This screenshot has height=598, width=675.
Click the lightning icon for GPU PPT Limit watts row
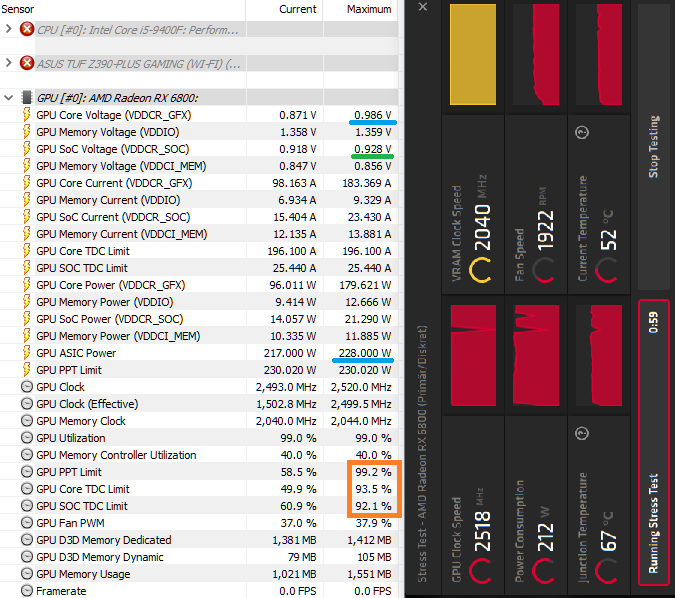[x=27, y=370]
